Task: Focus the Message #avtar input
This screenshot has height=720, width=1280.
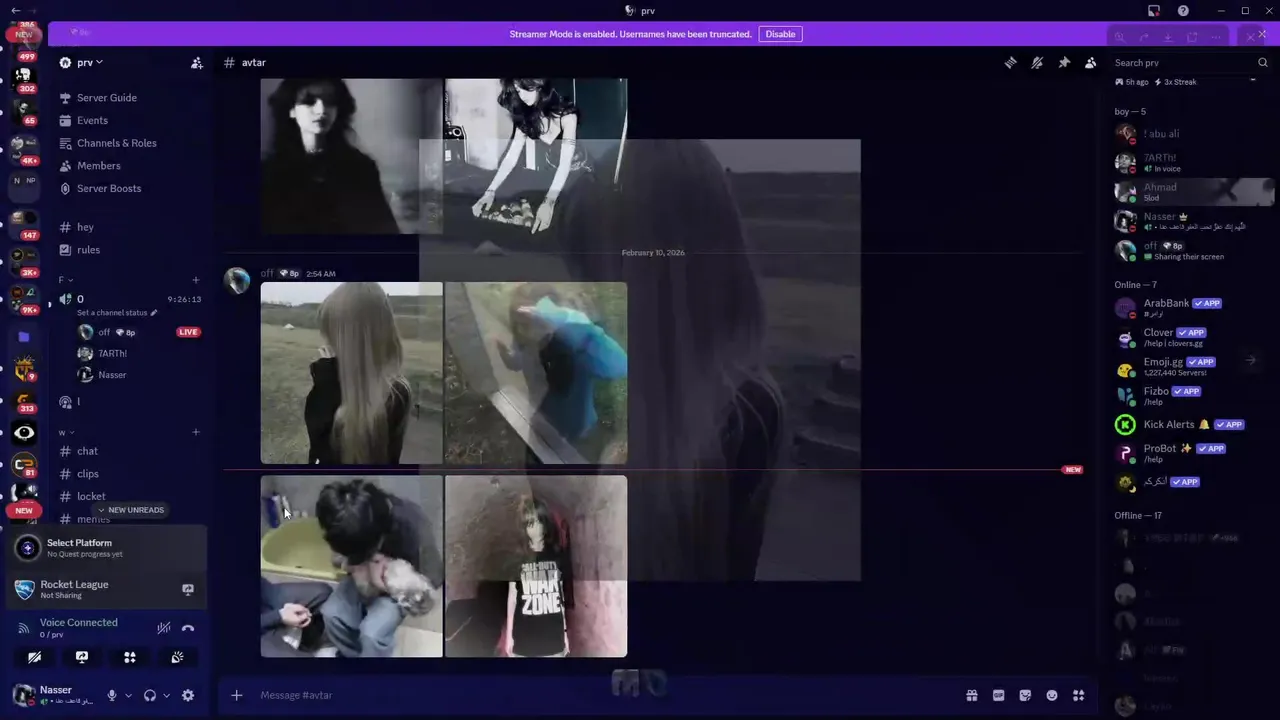Action: [600, 695]
